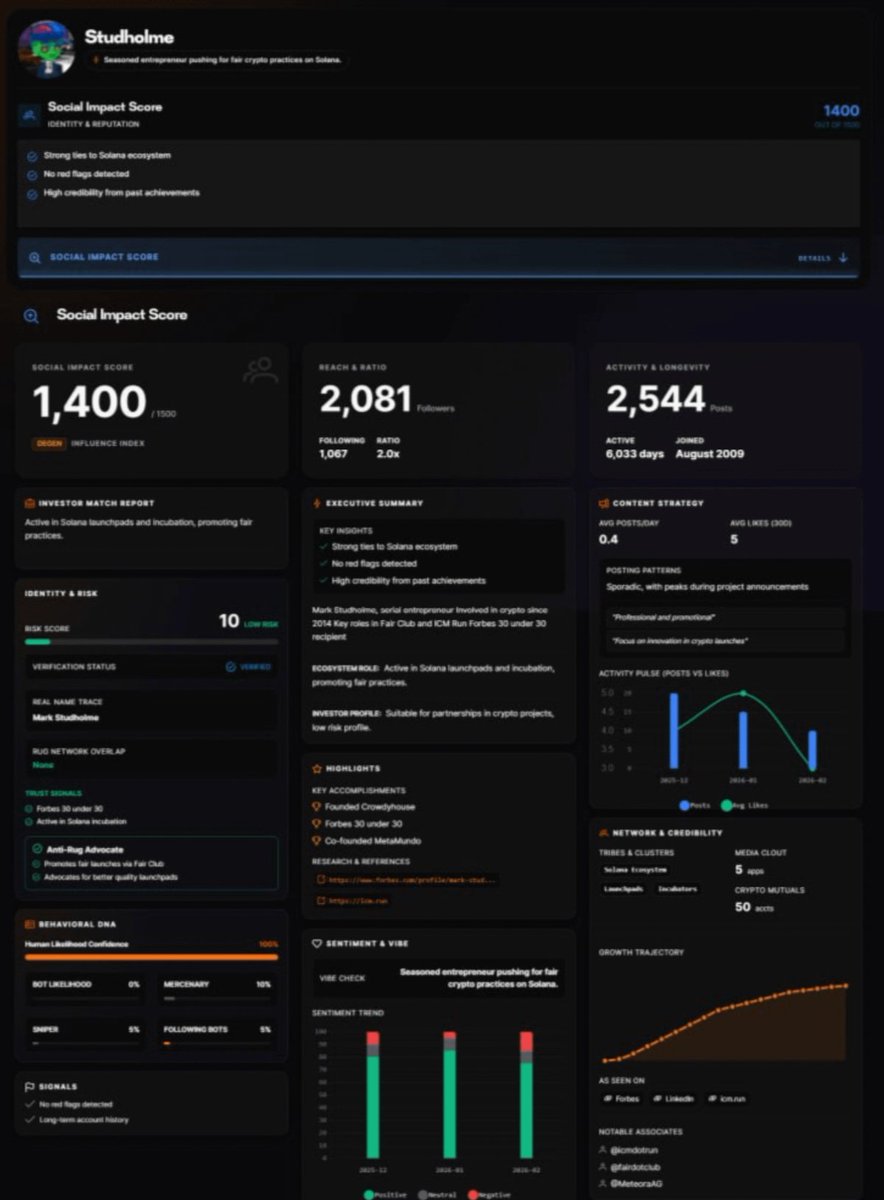
Task: Open the forbes.com profile reference link
Action: [x=406, y=880]
